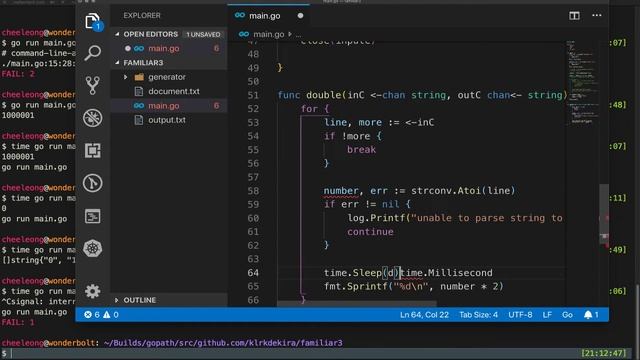640x360 pixels.
Task: Change the UTF-8 file encoding
Action: (x=520, y=315)
